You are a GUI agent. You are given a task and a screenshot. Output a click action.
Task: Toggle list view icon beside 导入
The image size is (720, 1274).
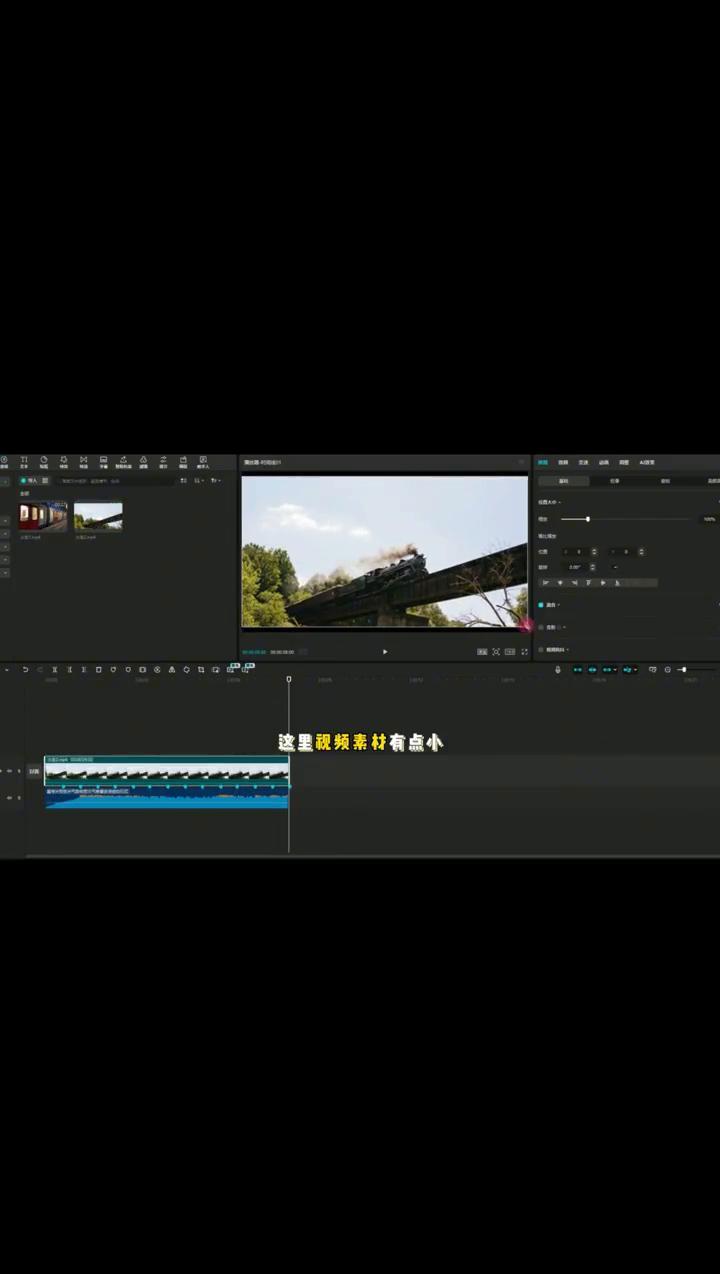click(45, 481)
